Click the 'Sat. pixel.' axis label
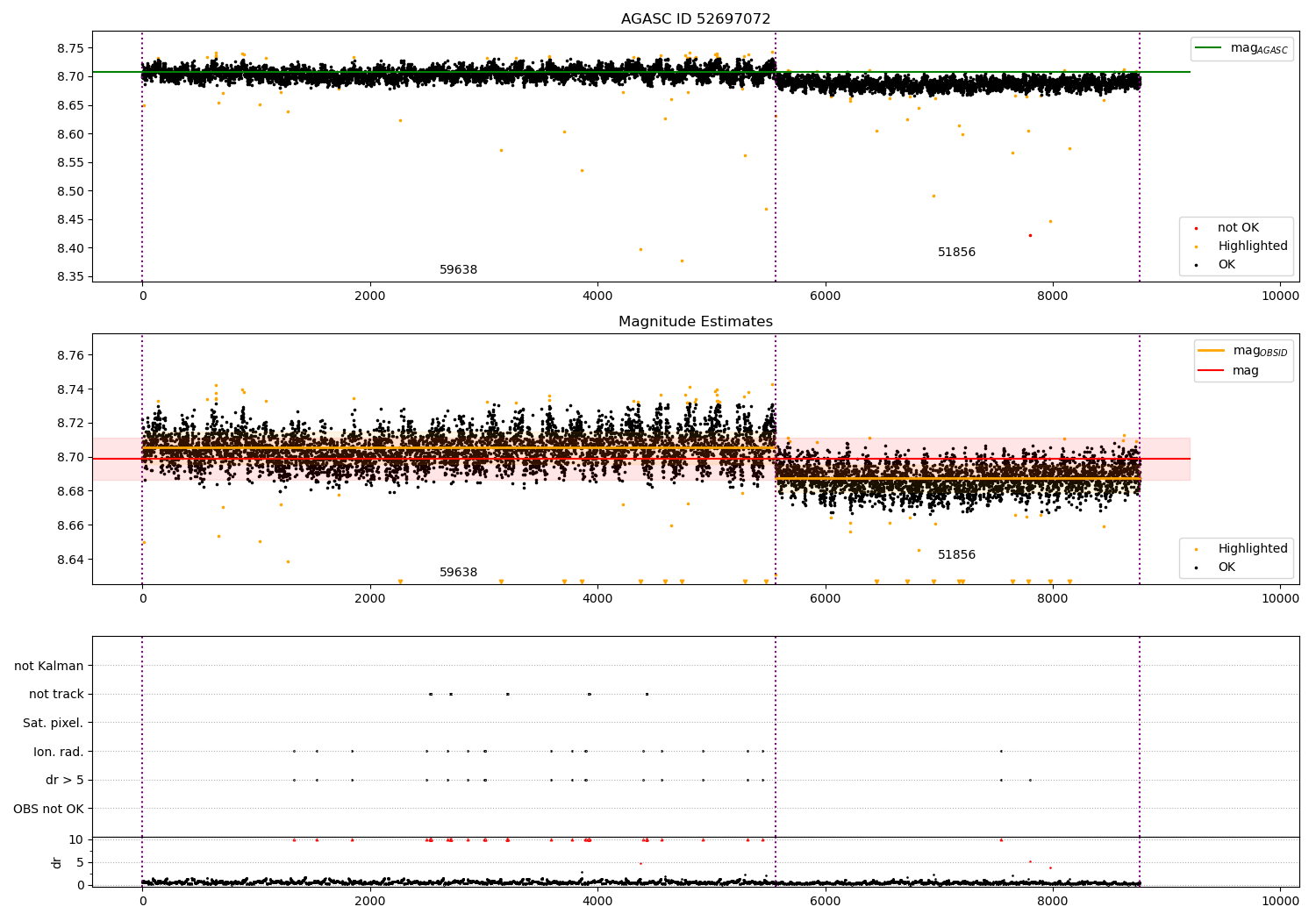This screenshot has width=1316, height=921. [54, 723]
